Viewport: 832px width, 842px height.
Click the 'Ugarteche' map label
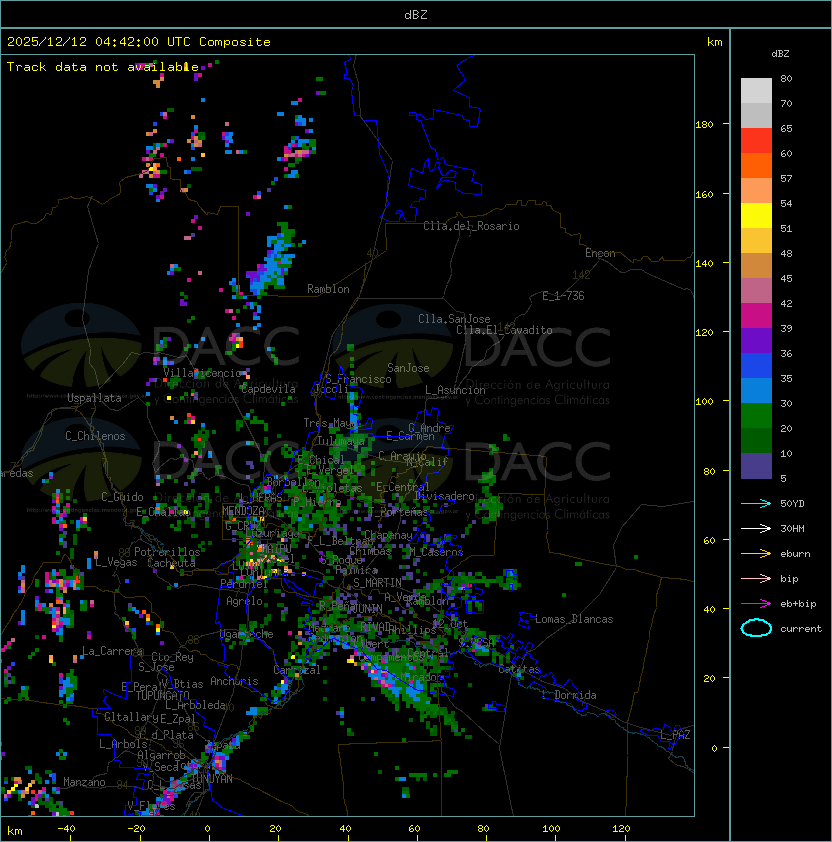tap(247, 634)
